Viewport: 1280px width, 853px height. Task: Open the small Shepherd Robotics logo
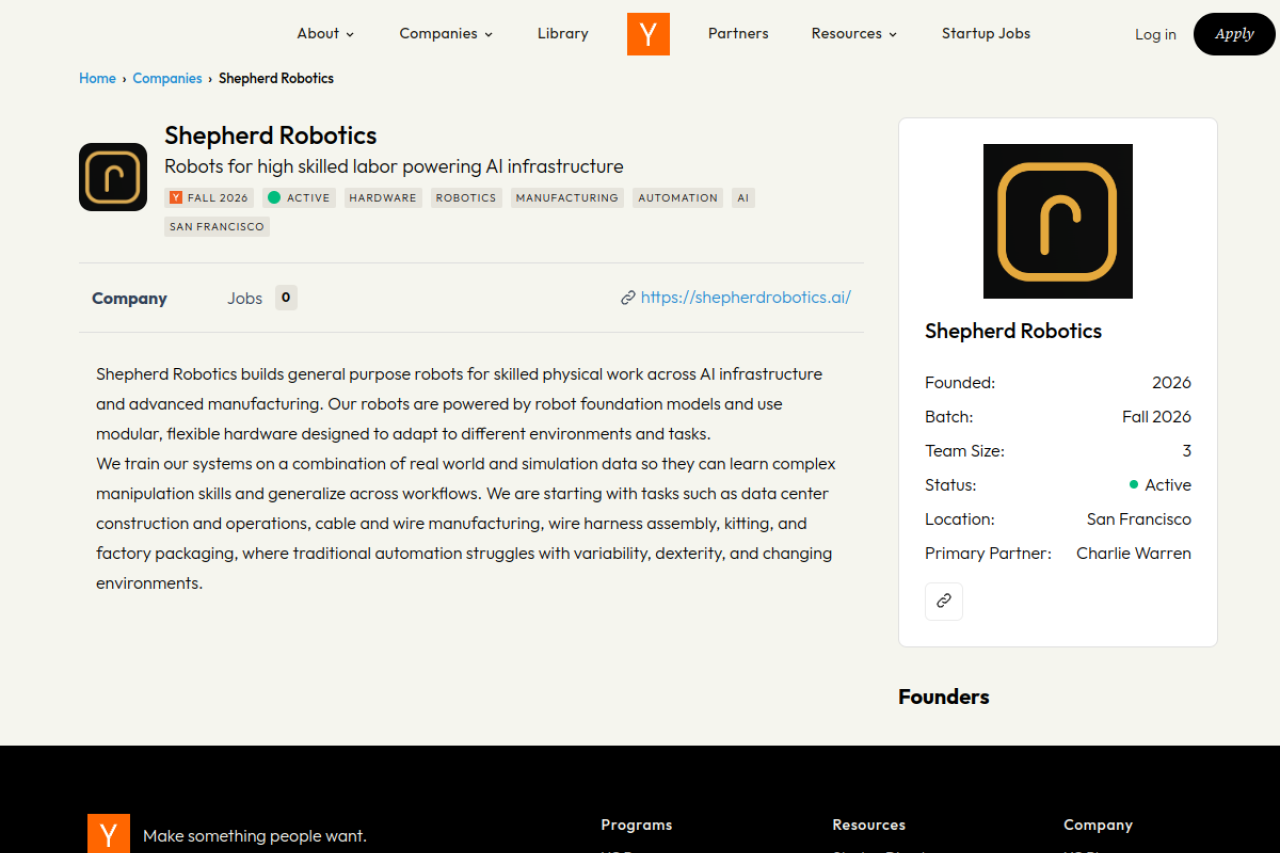[113, 177]
